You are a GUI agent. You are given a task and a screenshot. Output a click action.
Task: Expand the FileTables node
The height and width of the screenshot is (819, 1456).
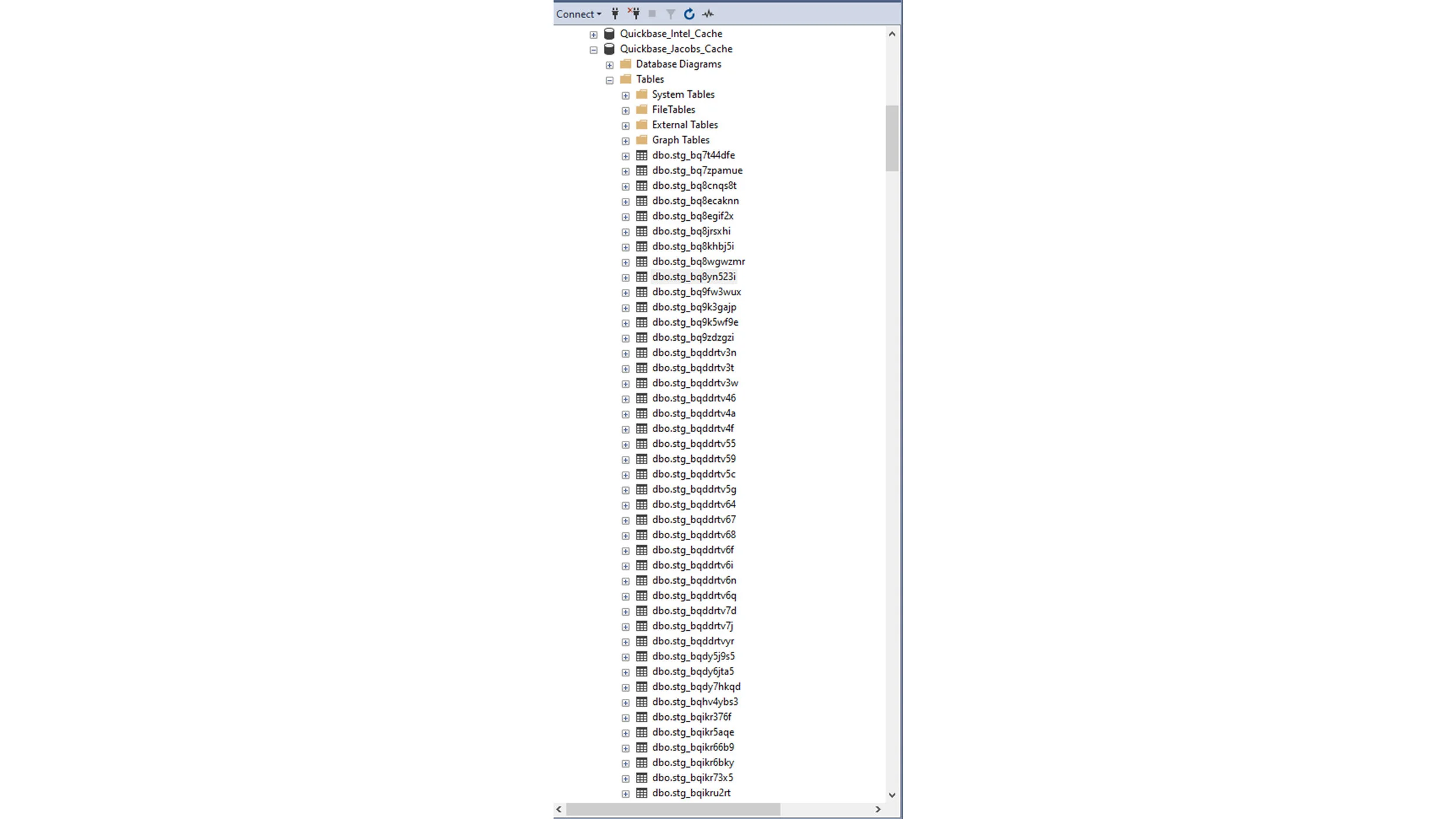[625, 110]
